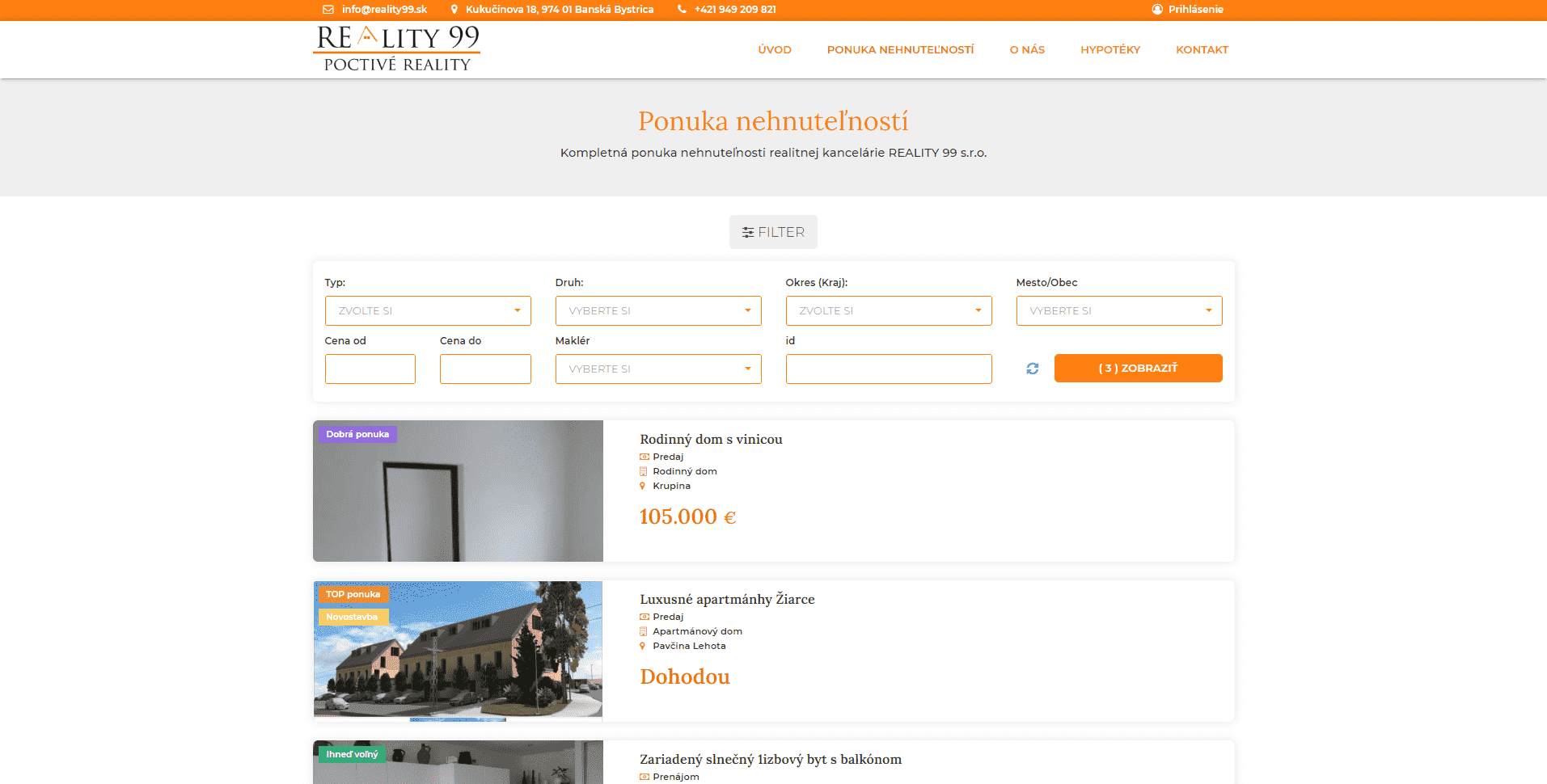Click the Novostavba badge
Image resolution: width=1547 pixels, height=784 pixels.
coord(352,618)
